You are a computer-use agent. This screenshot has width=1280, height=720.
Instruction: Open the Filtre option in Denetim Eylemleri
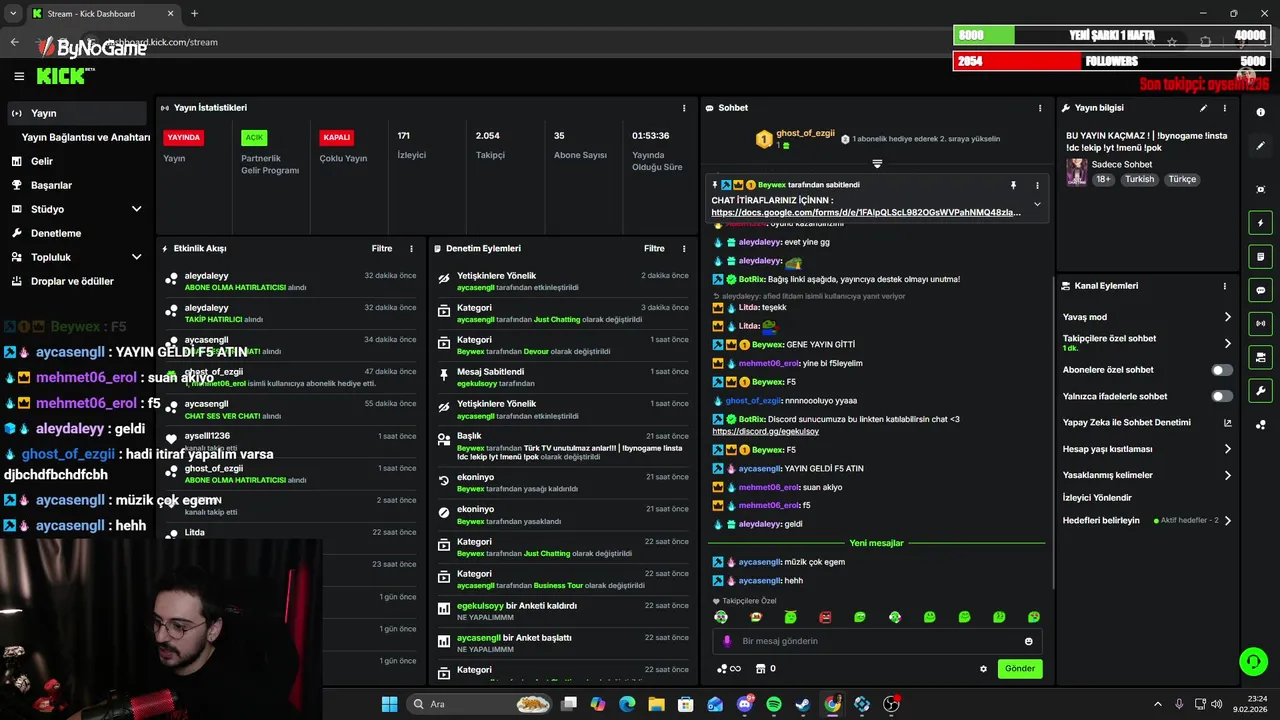[x=654, y=248]
